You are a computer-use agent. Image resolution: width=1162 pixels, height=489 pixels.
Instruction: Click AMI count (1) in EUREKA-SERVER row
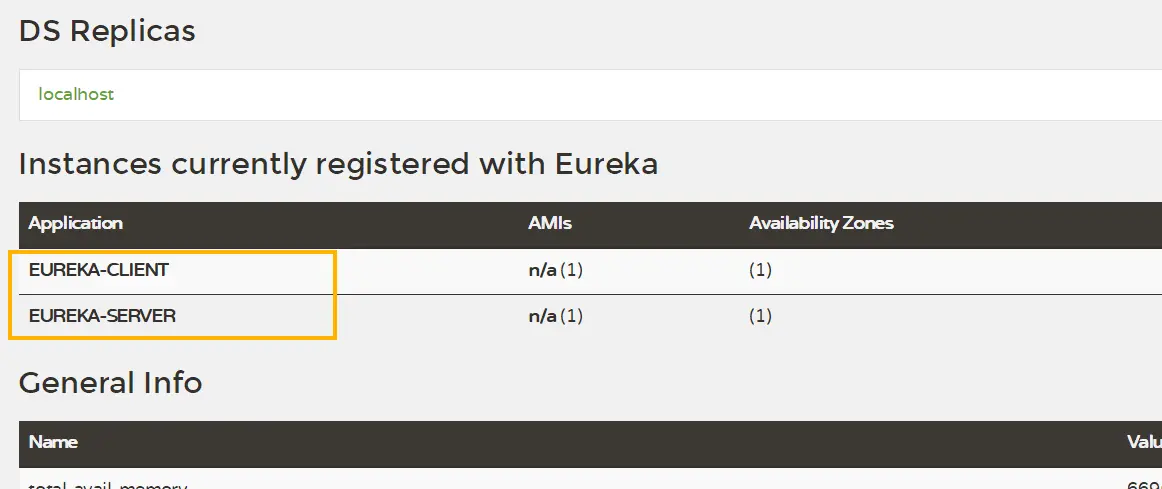pyautogui.click(x=571, y=316)
